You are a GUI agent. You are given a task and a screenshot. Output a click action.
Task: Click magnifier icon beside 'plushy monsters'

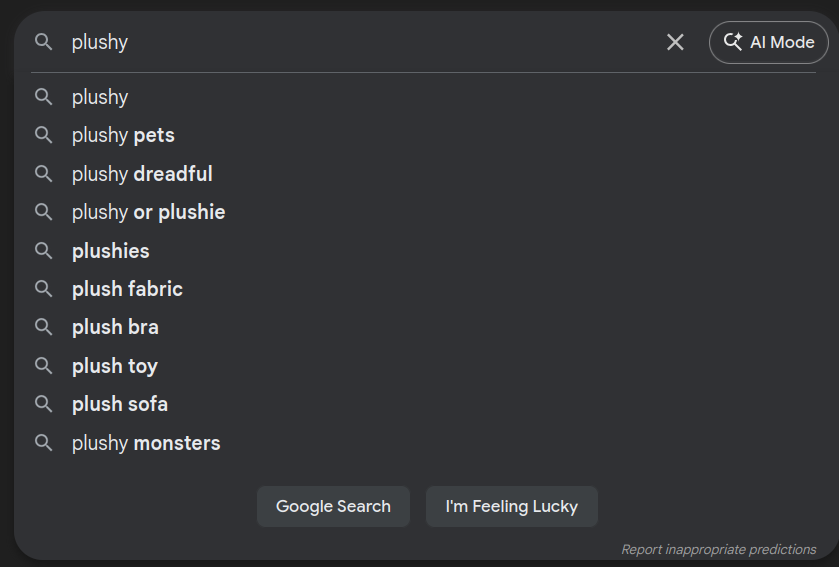coord(43,443)
